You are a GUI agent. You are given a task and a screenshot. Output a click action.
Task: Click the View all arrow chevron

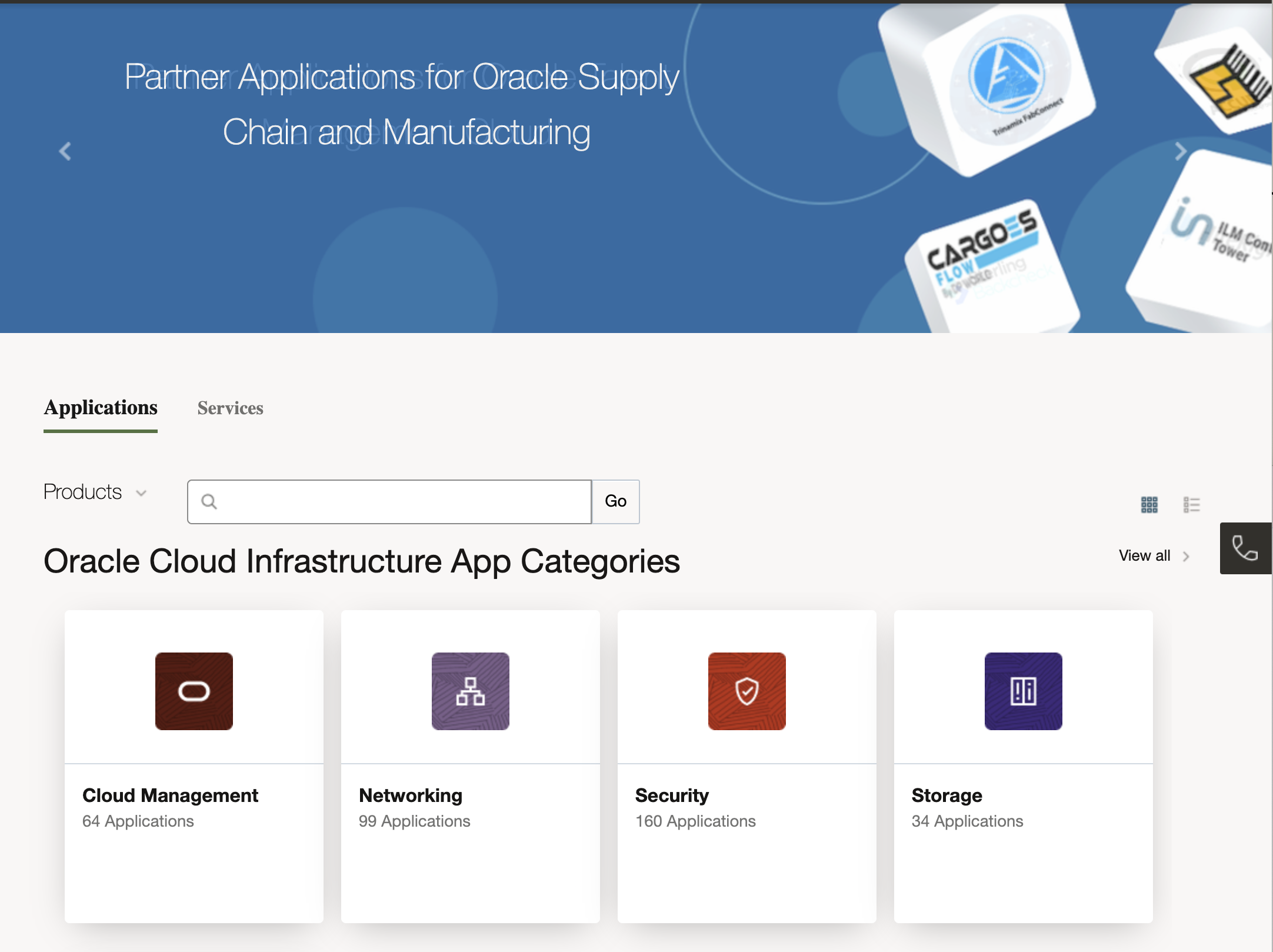click(1187, 557)
